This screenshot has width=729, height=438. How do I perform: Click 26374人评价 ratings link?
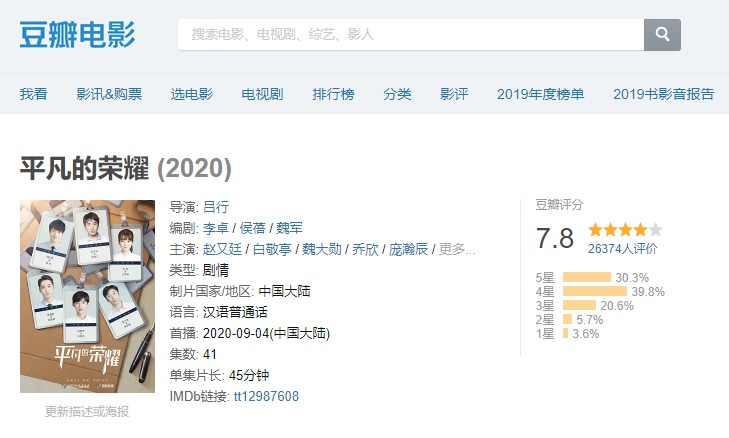[623, 249]
